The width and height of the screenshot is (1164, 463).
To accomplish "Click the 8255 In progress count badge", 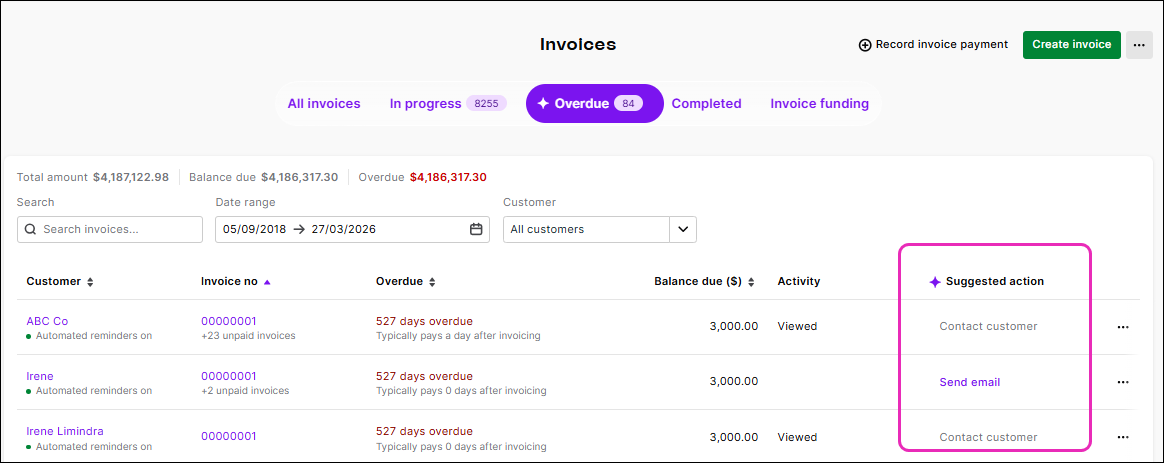I will (x=486, y=104).
